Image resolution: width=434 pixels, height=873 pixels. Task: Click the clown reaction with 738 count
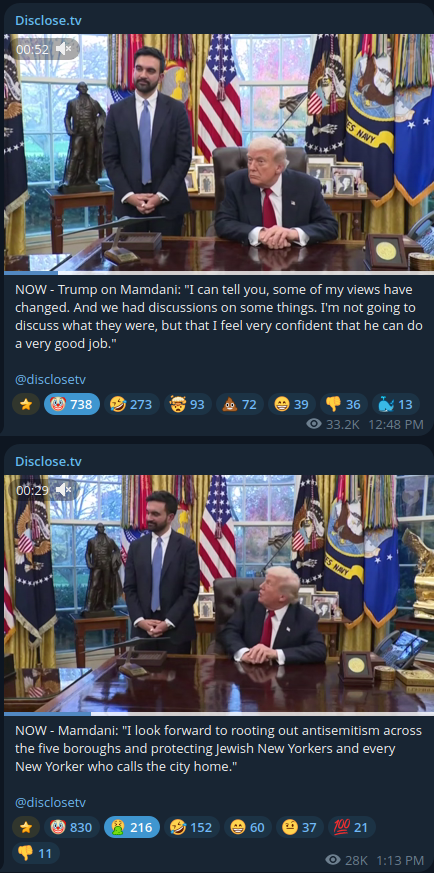click(x=72, y=404)
